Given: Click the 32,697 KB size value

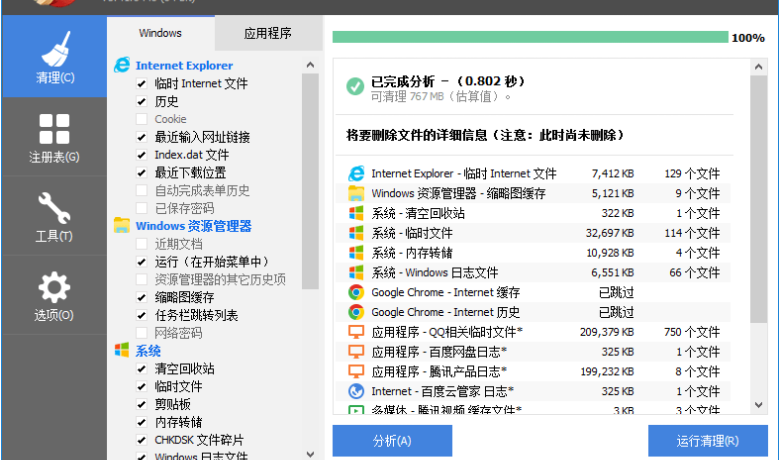Looking at the screenshot, I should (609, 233).
